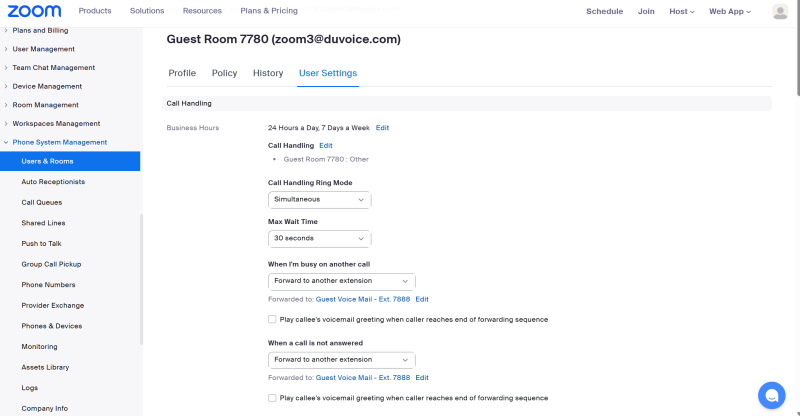Image resolution: width=800 pixels, height=416 pixels.
Task: Expand Phone System Management section arrow
Action: 6,142
